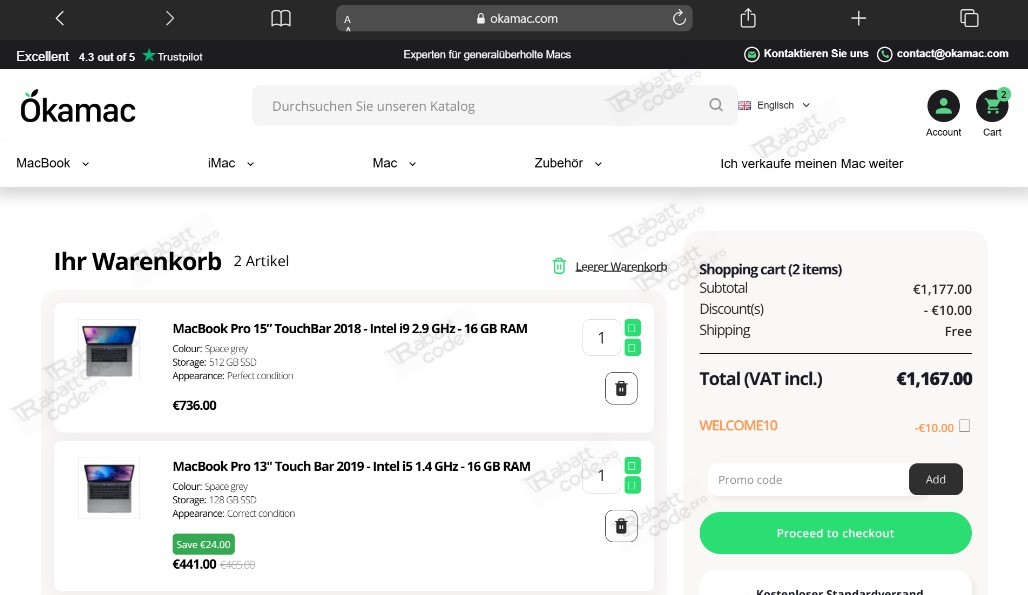This screenshot has width=1028, height=595.
Task: Remove the WELCOME10 discount code
Action: 964,426
